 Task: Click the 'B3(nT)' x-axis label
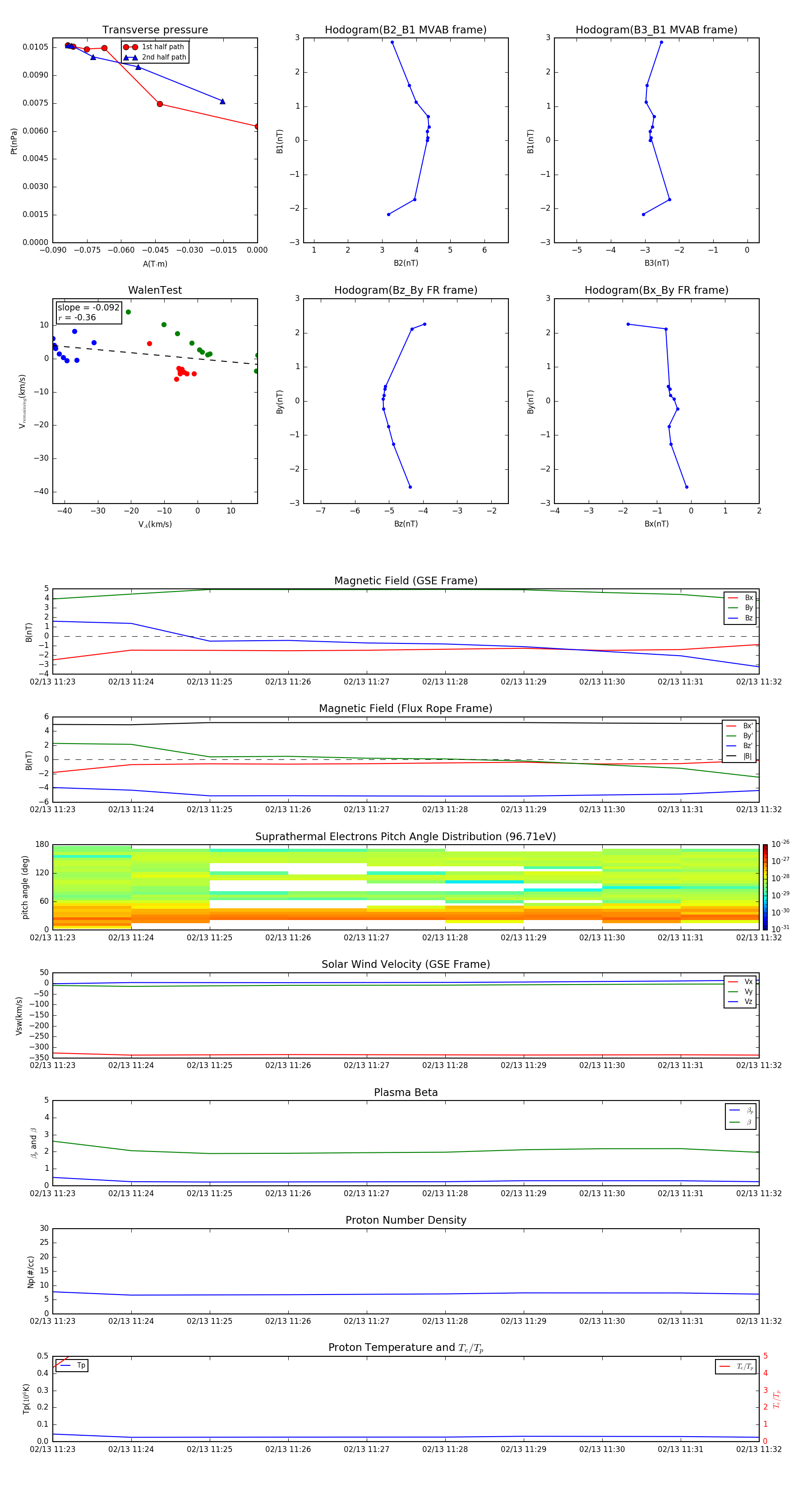coord(656,263)
